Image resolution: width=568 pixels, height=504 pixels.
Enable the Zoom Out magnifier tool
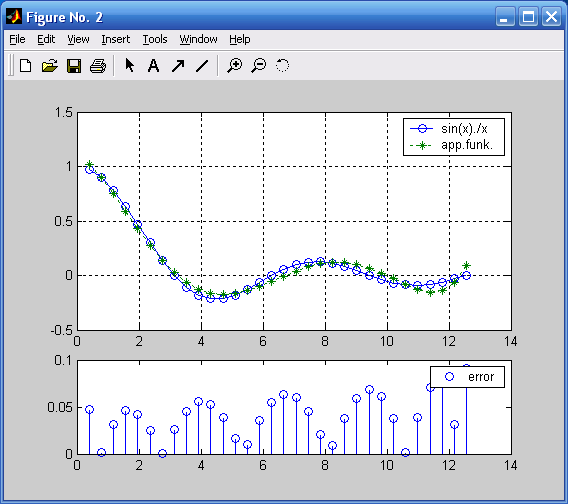click(x=259, y=66)
